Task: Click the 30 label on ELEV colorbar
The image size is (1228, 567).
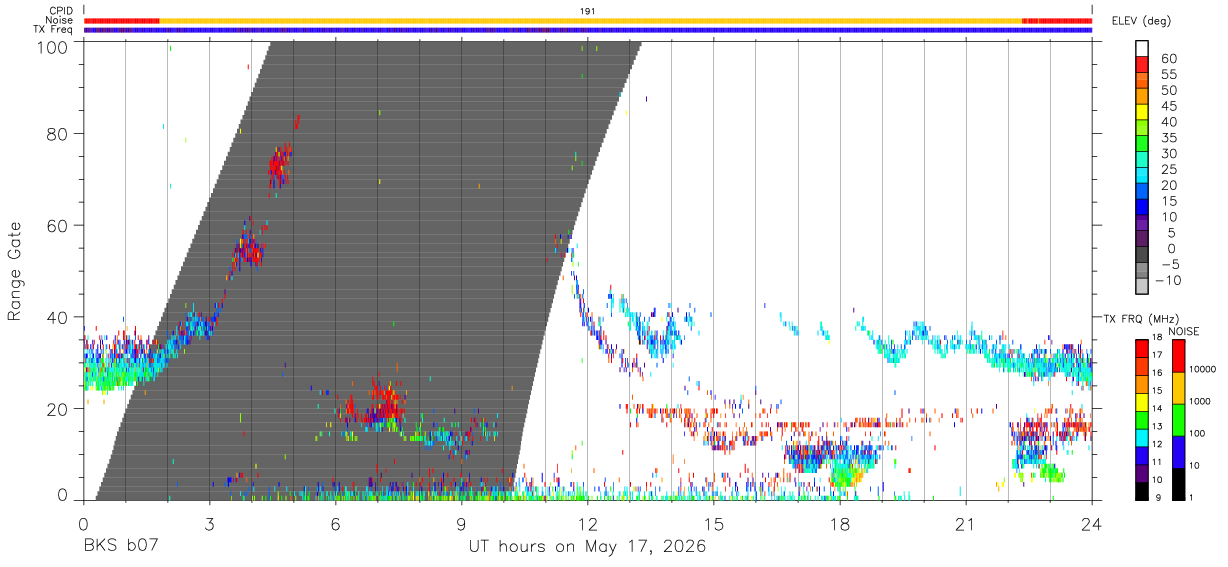Action: [x=1168, y=154]
